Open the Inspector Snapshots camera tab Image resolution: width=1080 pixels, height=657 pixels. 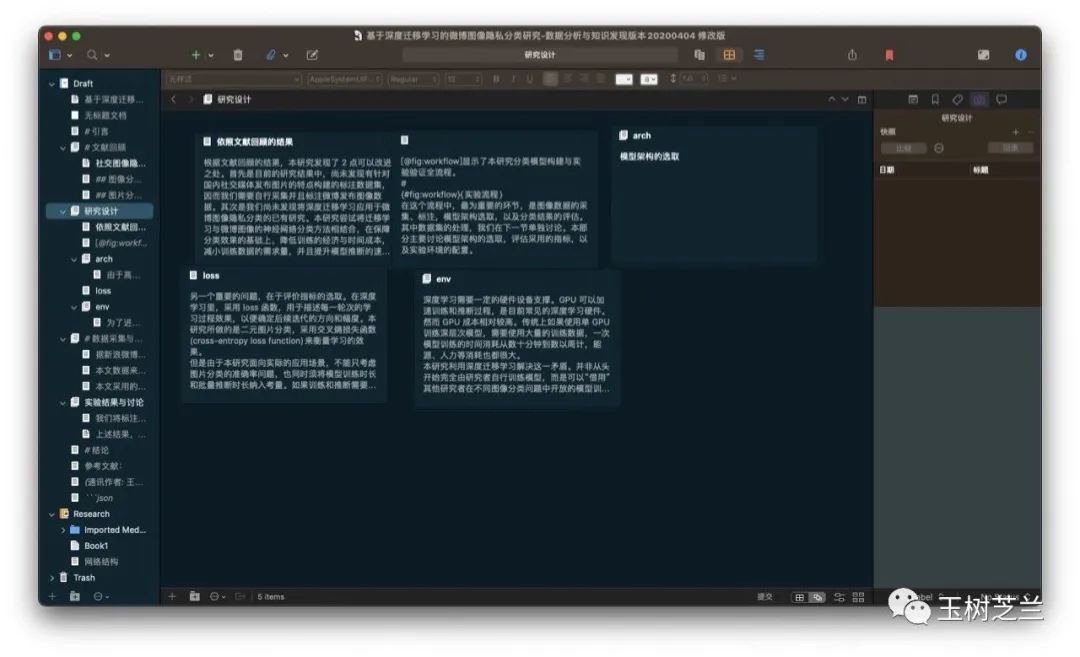[979, 99]
